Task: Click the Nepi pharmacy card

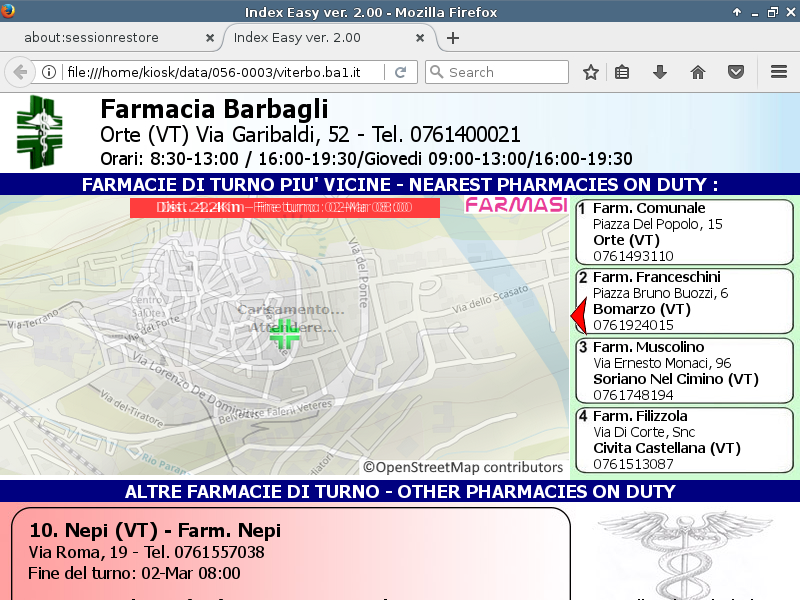Action: [x=290, y=552]
